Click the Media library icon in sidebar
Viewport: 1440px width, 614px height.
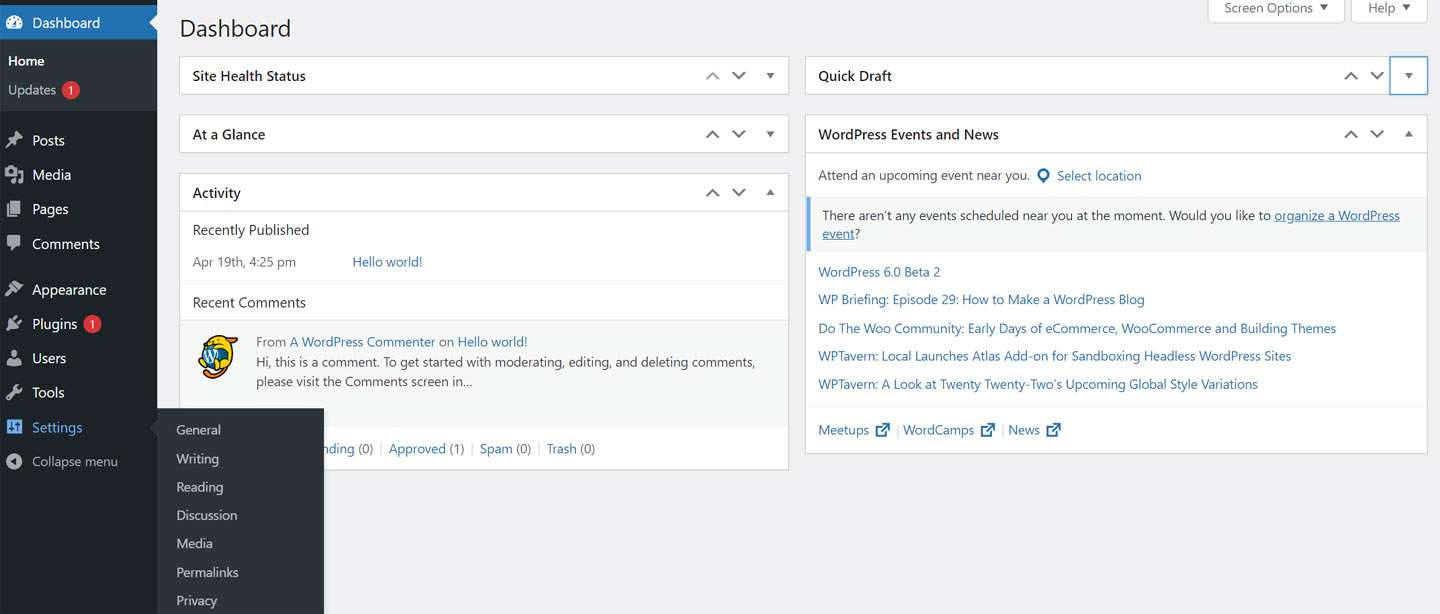pyautogui.click(x=14, y=174)
